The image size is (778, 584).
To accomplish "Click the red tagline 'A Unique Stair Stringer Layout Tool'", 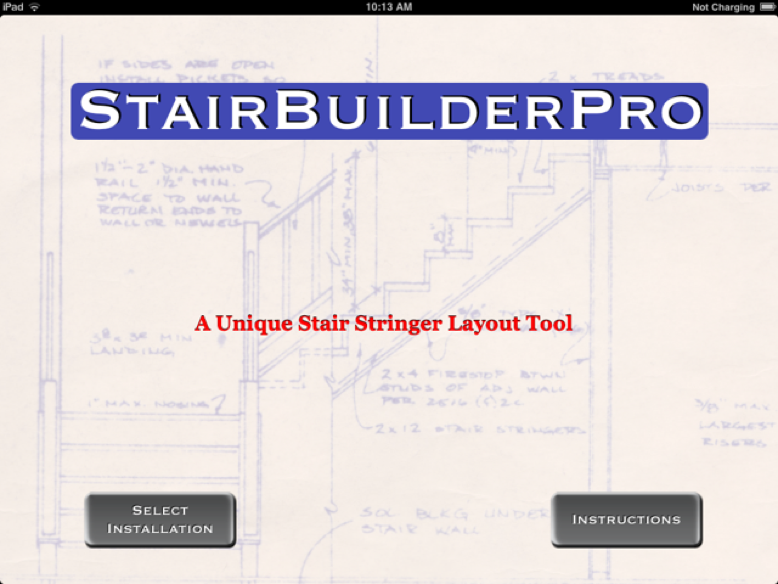I will click(384, 324).
